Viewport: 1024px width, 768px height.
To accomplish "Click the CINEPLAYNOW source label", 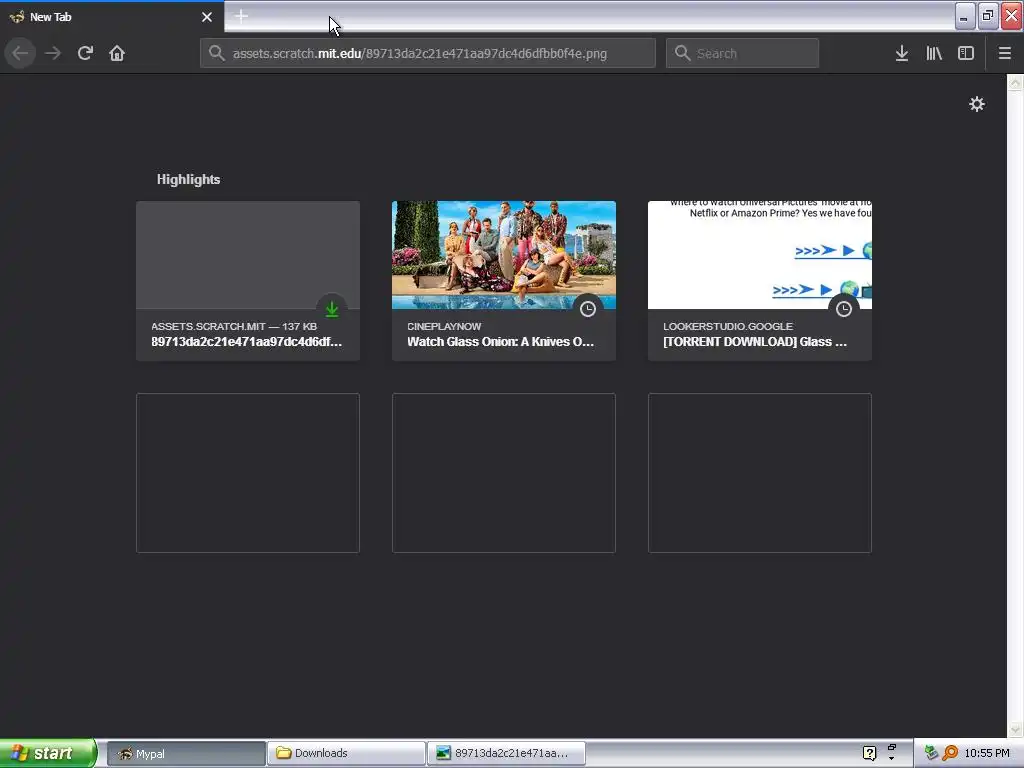I will pos(444,326).
